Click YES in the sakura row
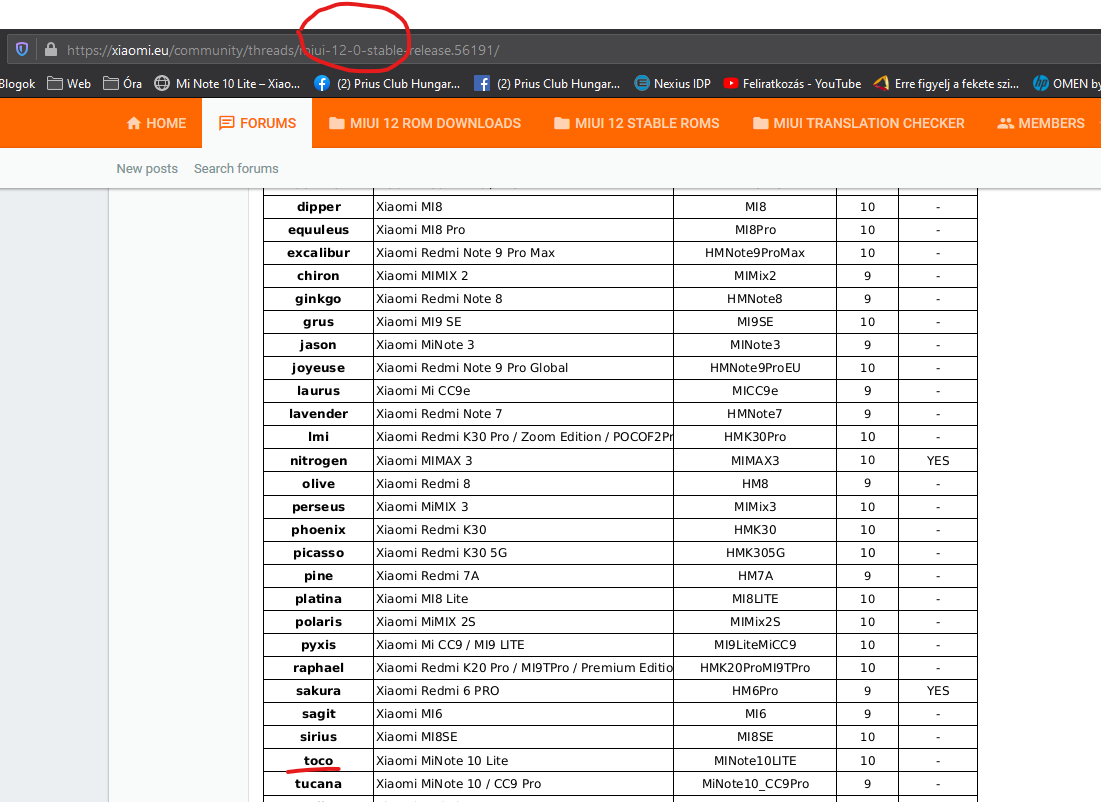Viewport: 1101px width, 802px height. (937, 690)
